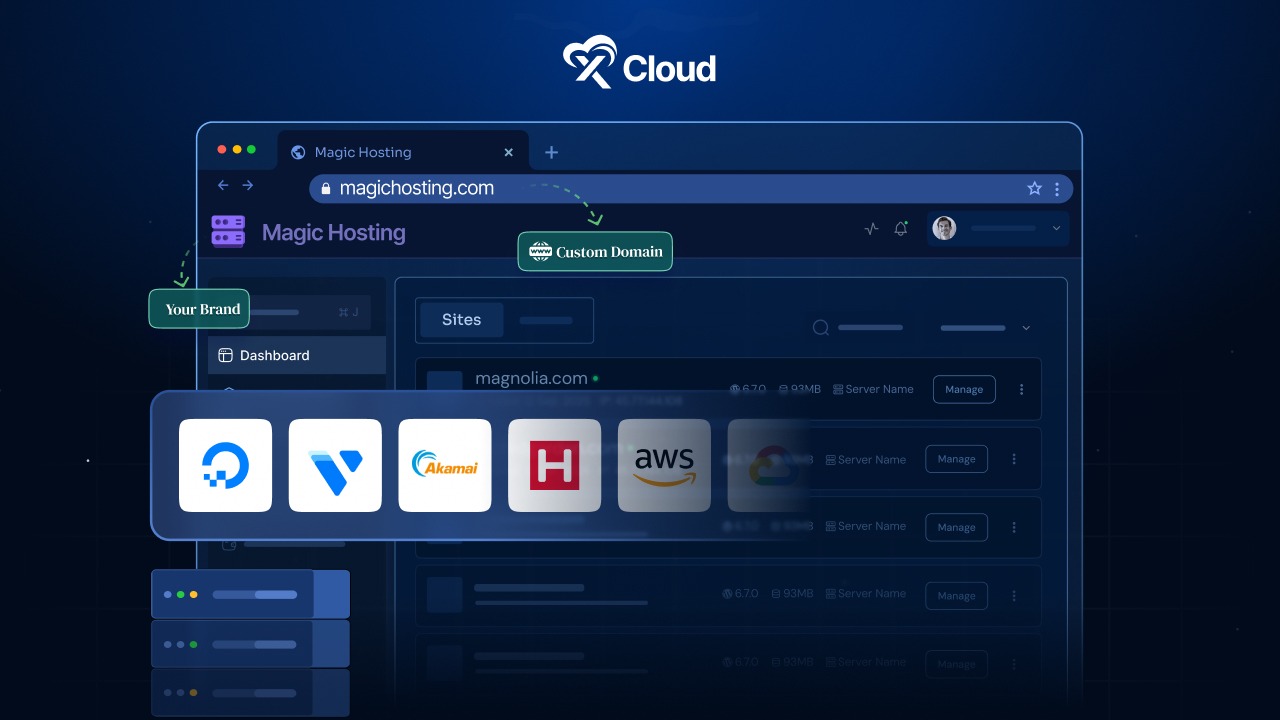Pick the Hetzner provider icon
1280x720 pixels.
tap(554, 465)
